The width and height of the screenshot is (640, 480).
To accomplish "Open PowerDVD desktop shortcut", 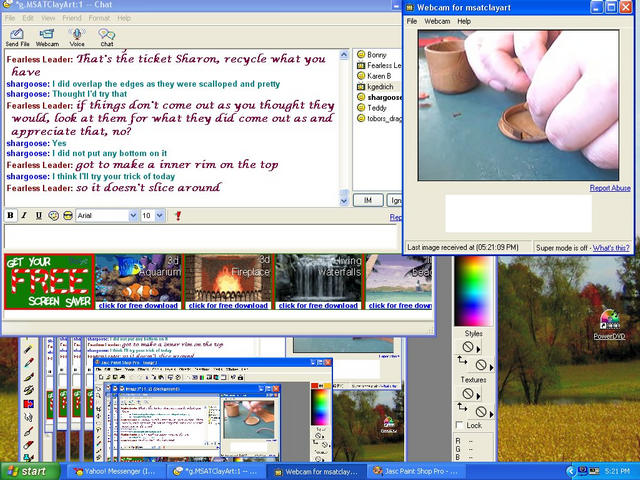I will (609, 324).
